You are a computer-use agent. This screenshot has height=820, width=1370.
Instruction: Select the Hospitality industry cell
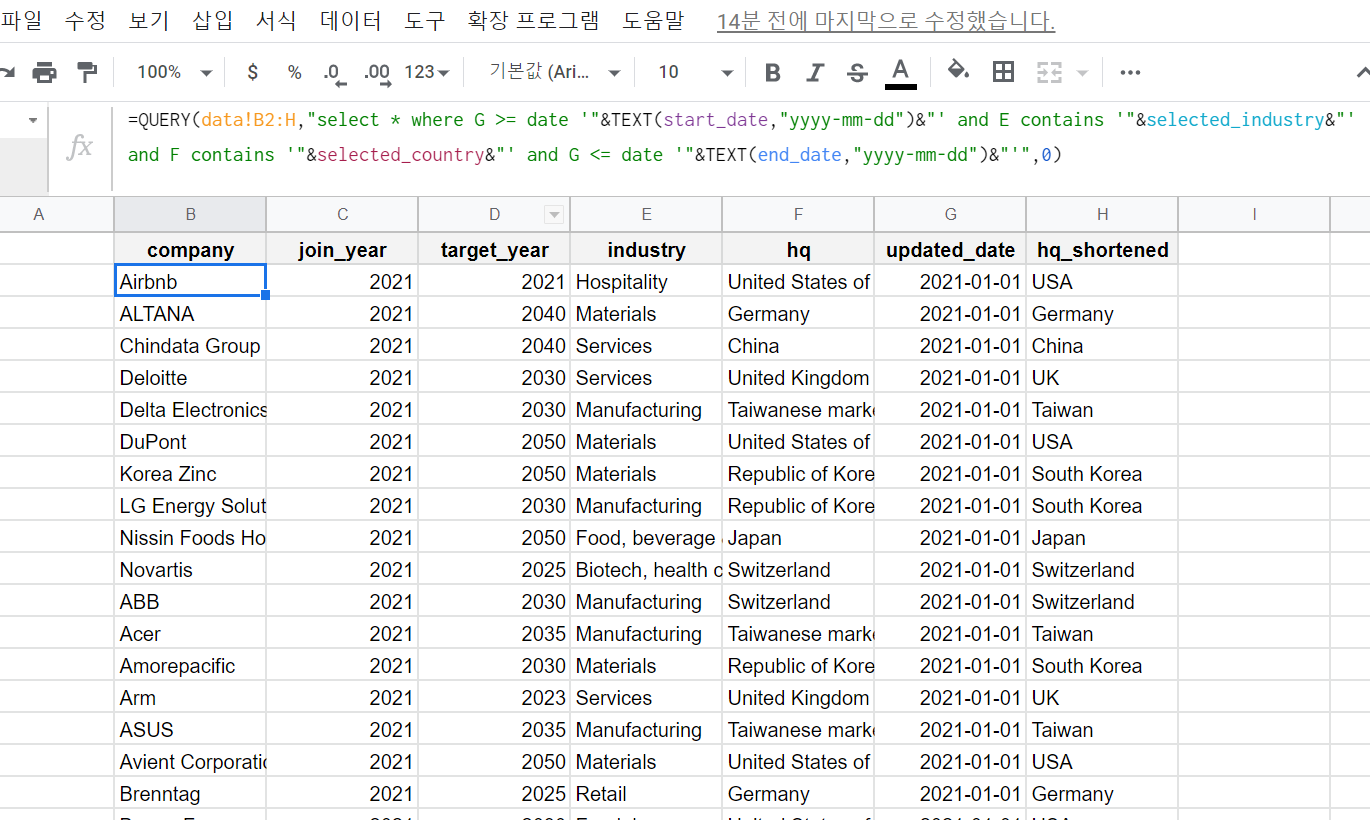646,282
